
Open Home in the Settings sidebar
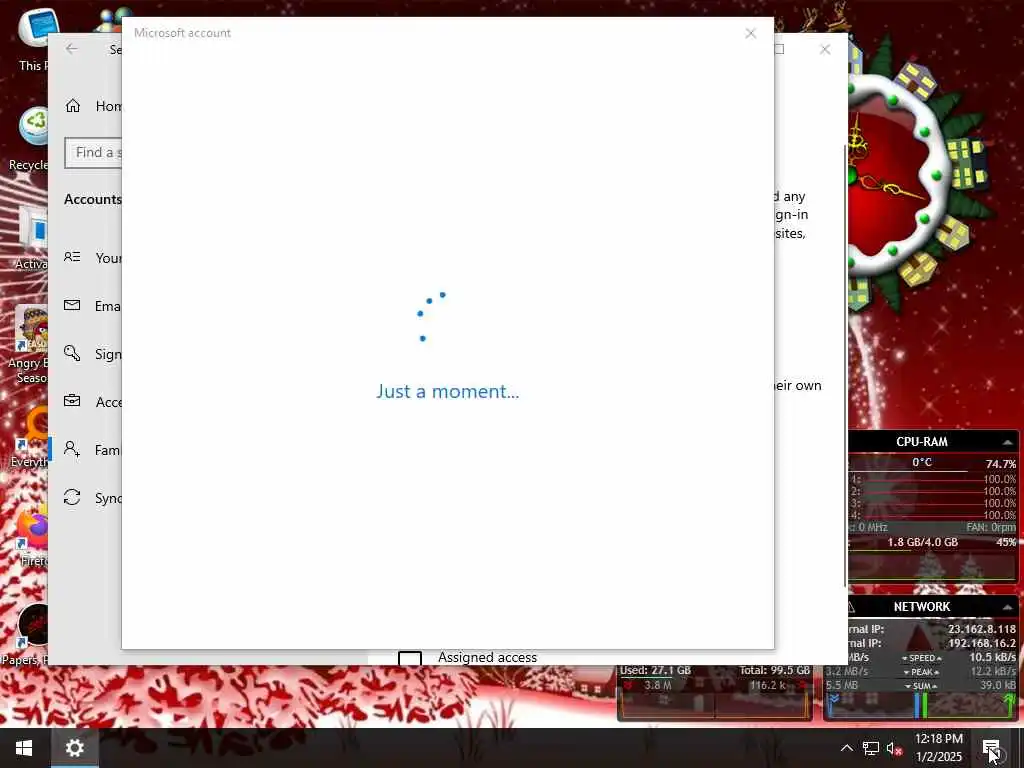point(92,106)
